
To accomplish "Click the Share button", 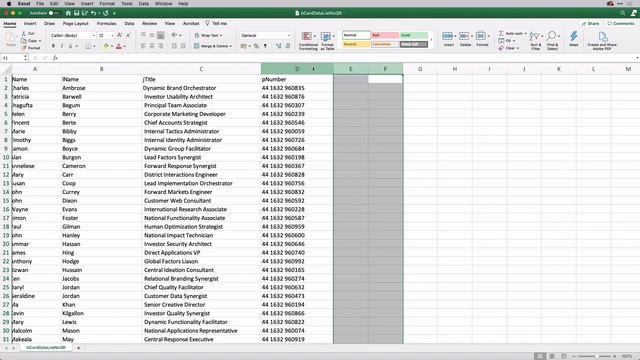I will click(591, 24).
